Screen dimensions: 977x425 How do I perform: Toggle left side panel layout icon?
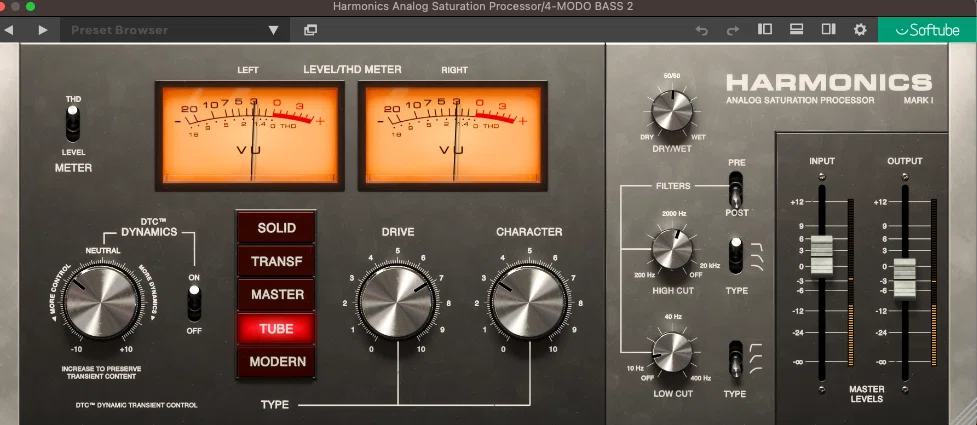click(765, 29)
